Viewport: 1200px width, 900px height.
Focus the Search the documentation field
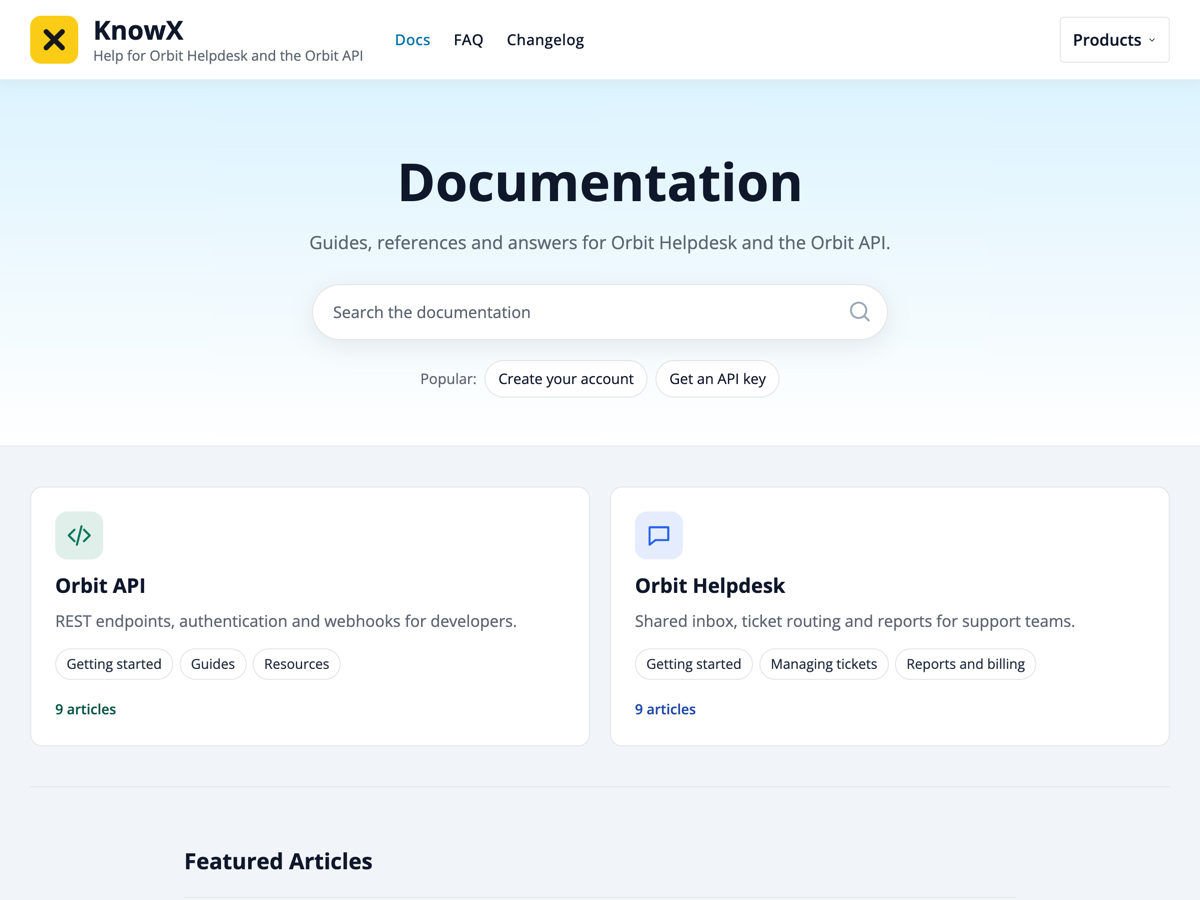pos(600,312)
